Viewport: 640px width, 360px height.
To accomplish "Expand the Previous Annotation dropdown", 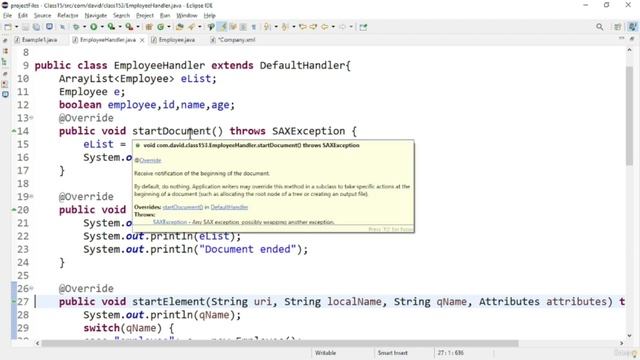I will point(294,27).
